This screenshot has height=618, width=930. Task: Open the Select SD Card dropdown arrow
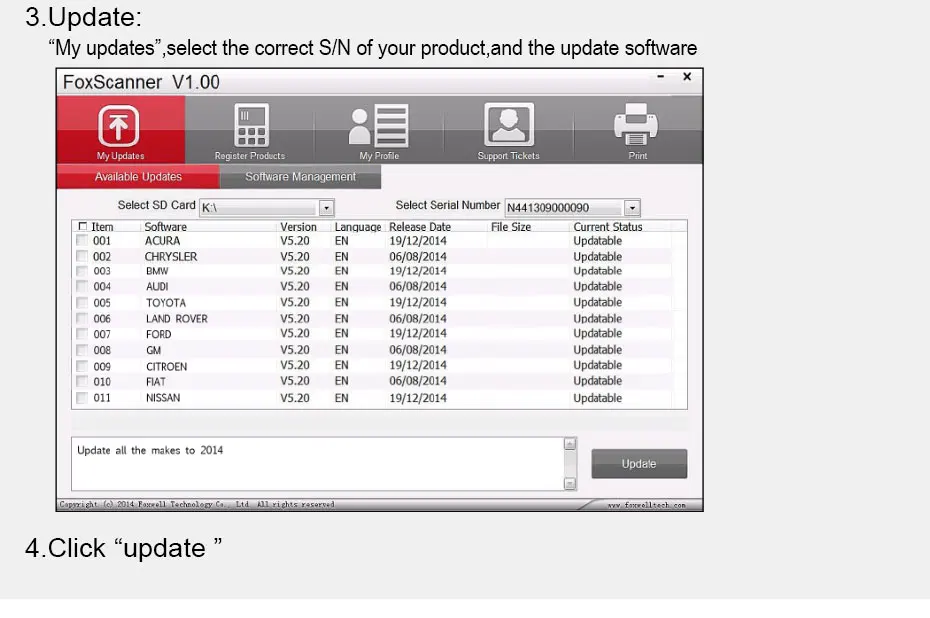(x=326, y=208)
